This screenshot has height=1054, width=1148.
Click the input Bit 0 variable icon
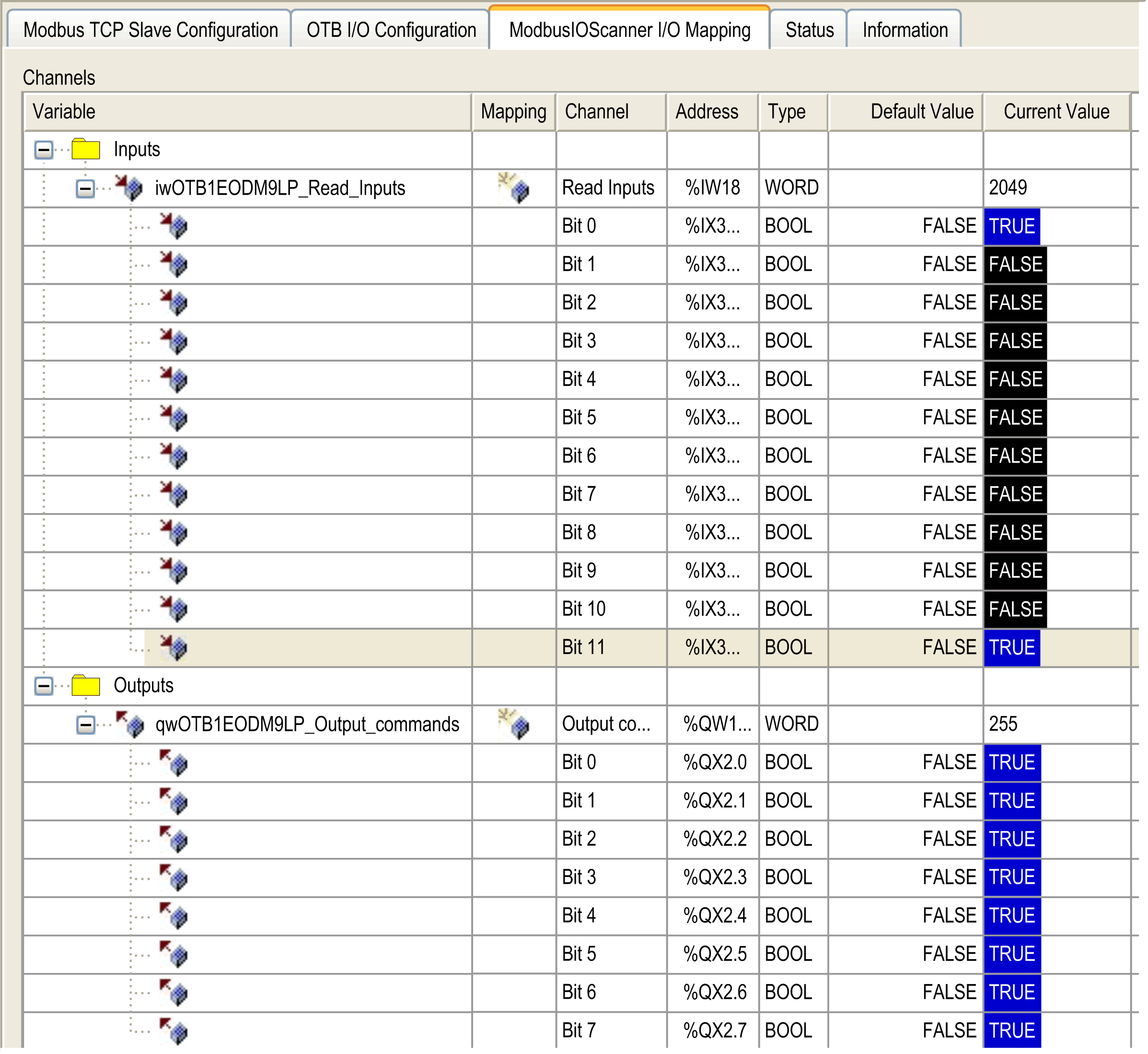175,226
